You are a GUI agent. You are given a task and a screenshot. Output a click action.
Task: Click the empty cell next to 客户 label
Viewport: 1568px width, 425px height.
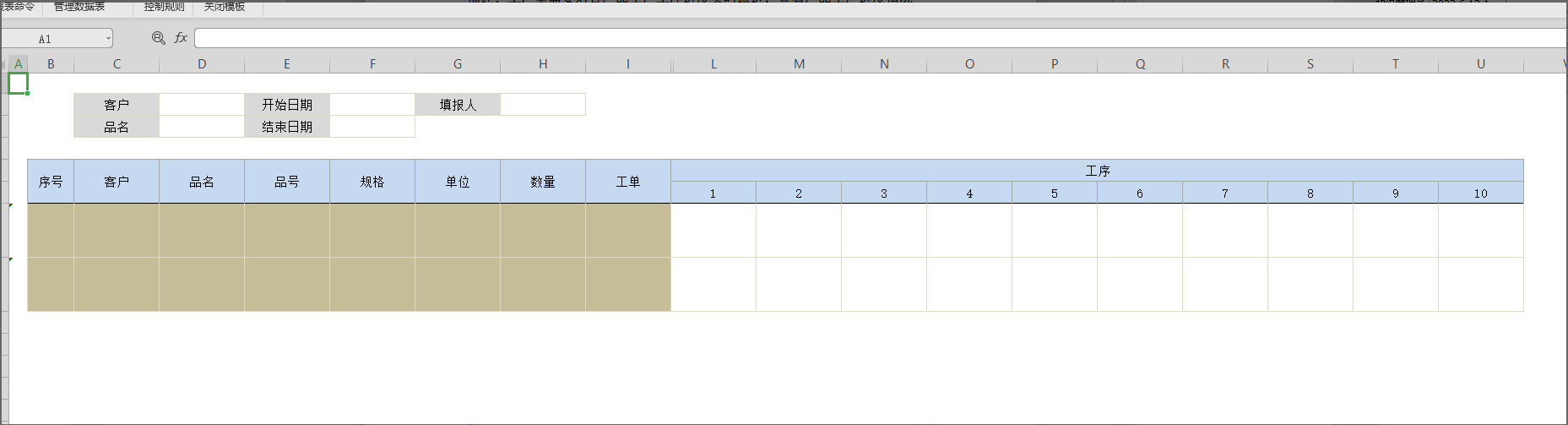pos(202,105)
